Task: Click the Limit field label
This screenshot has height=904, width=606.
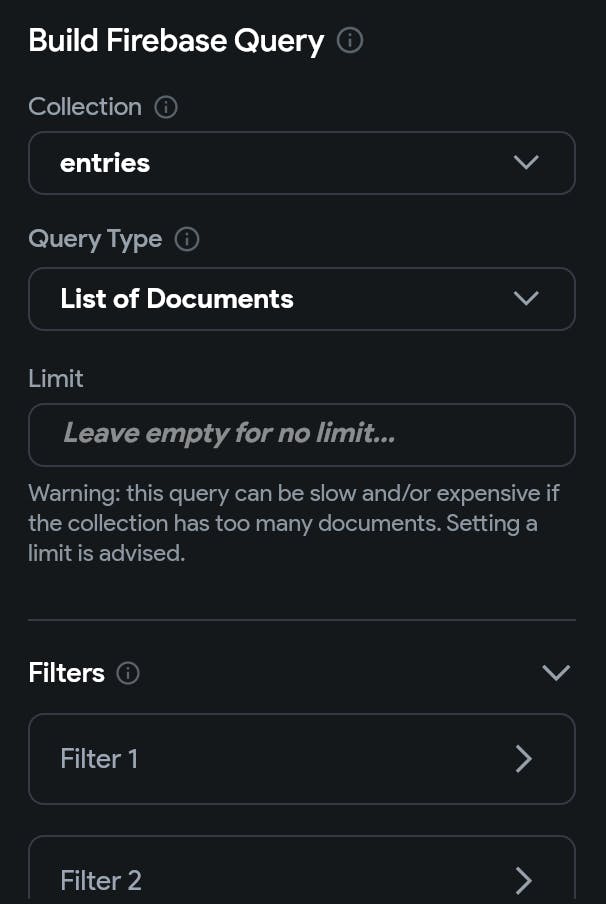Action: tap(56, 379)
